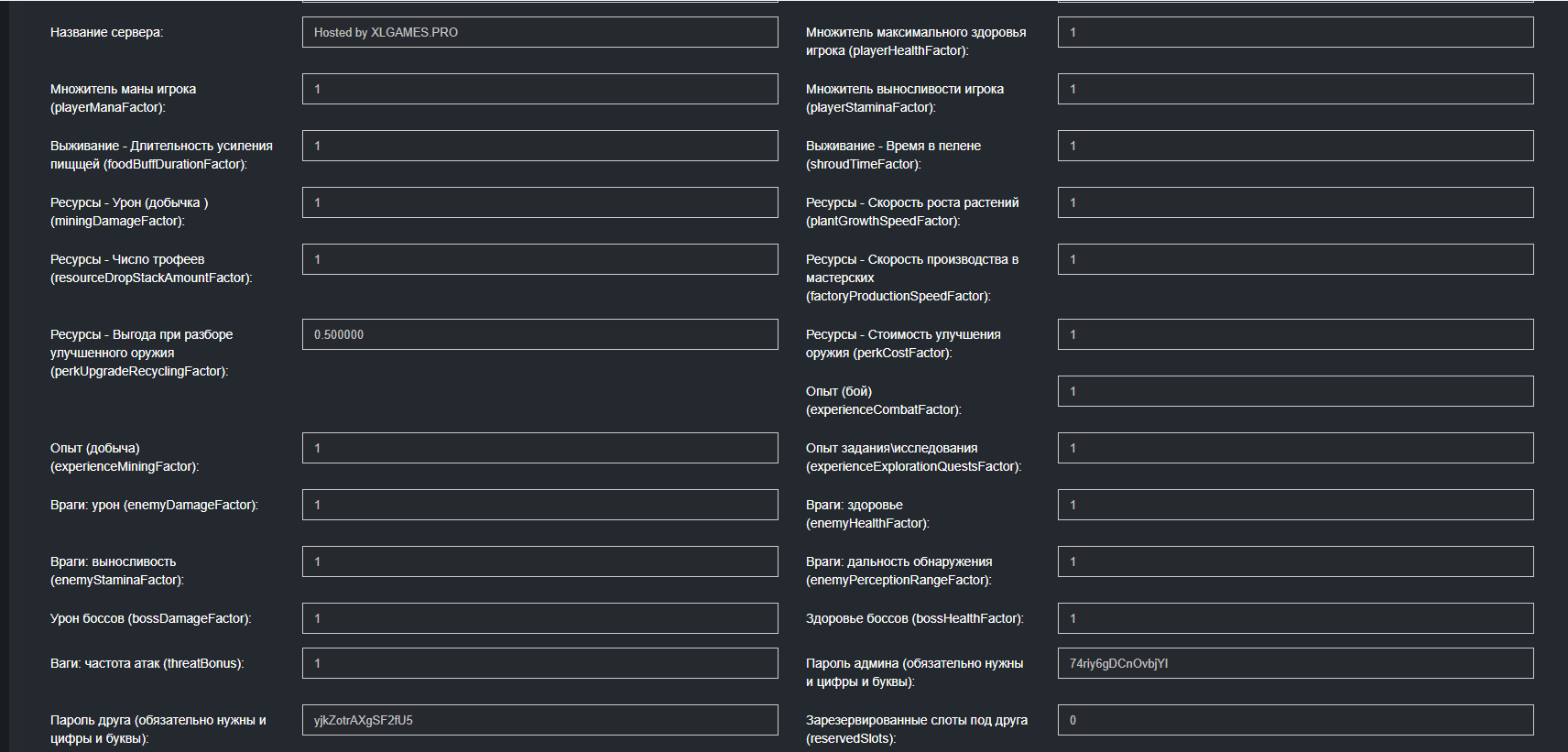Click the resourceDropStackAmountFactor input
This screenshot has height=752, width=1568.
pyautogui.click(x=539, y=259)
